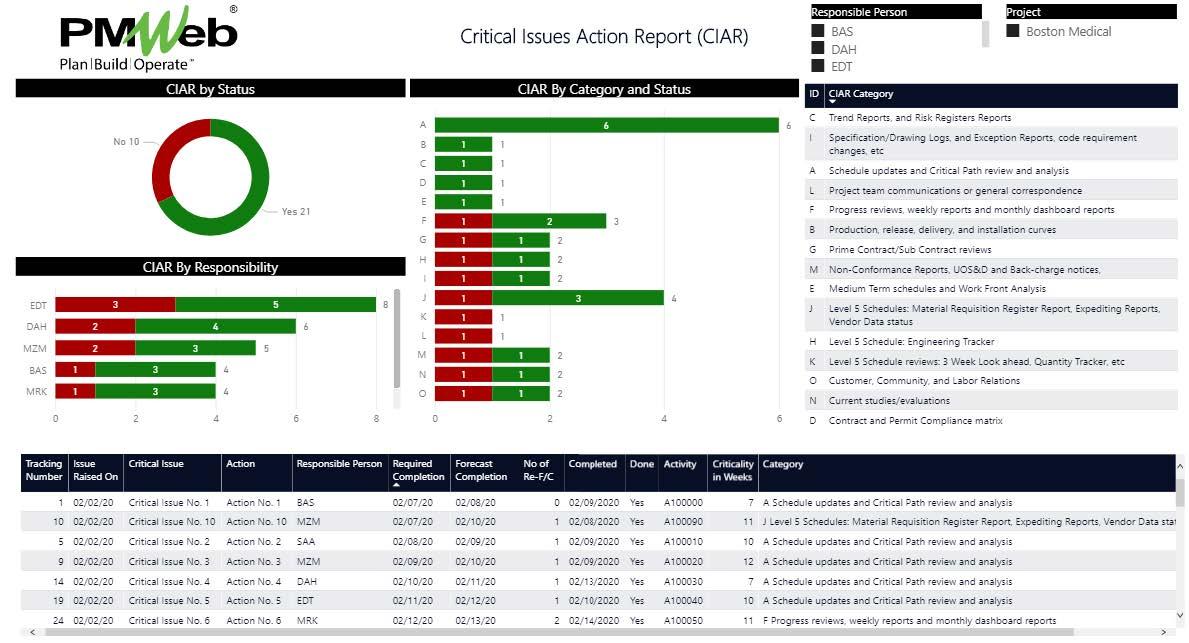1189x643 pixels.
Task: Tick the EDT responsible person checkbox
Action: click(x=818, y=66)
